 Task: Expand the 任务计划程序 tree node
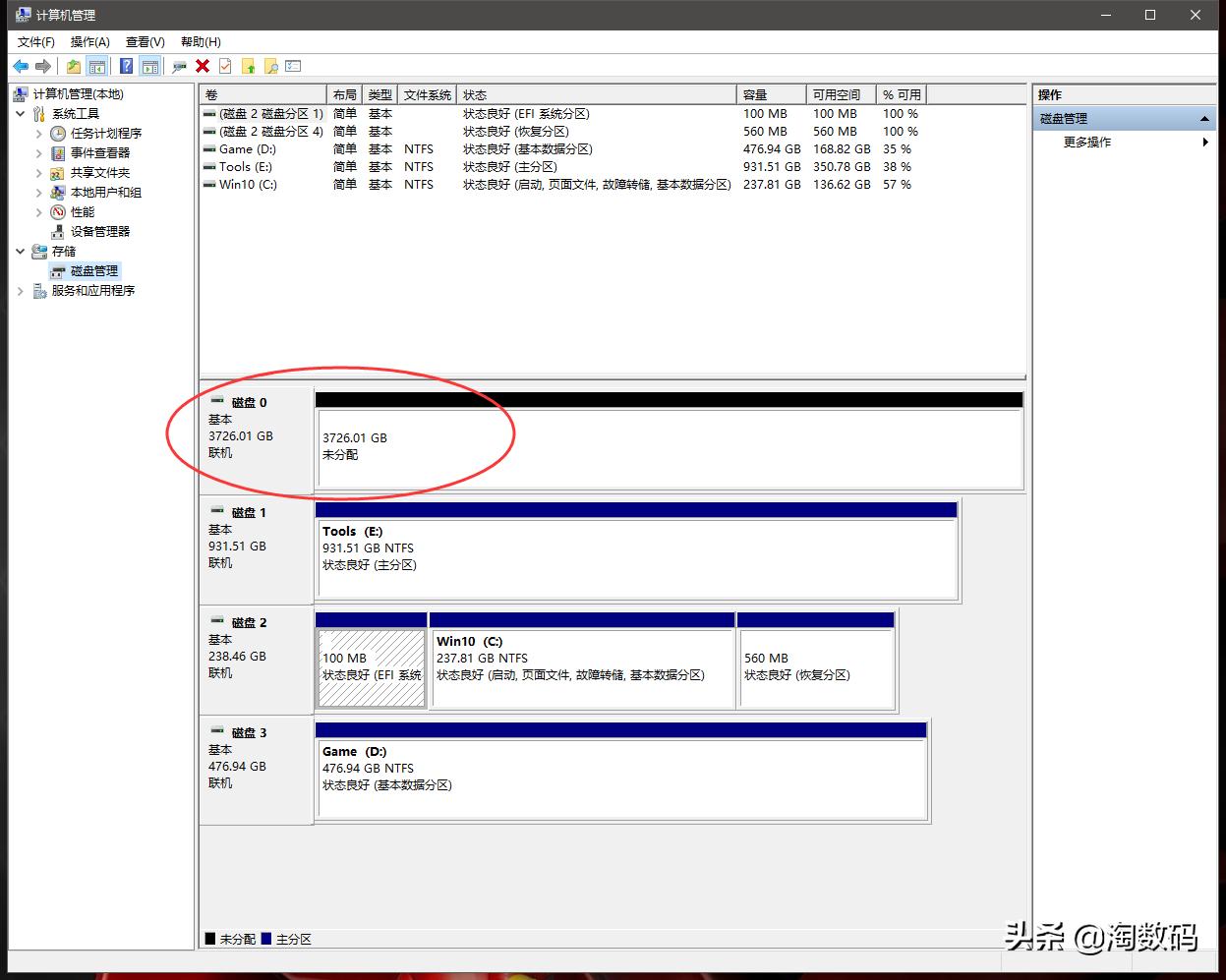click(x=38, y=134)
